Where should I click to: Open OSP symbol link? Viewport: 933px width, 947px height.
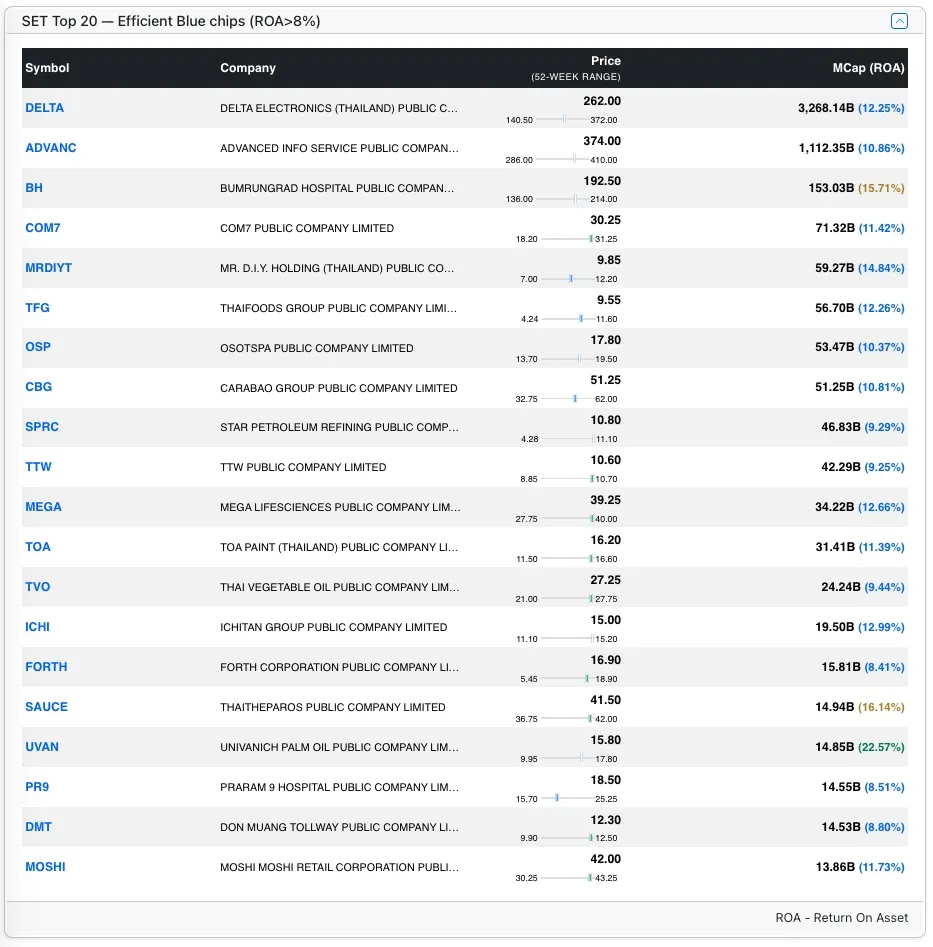point(38,347)
